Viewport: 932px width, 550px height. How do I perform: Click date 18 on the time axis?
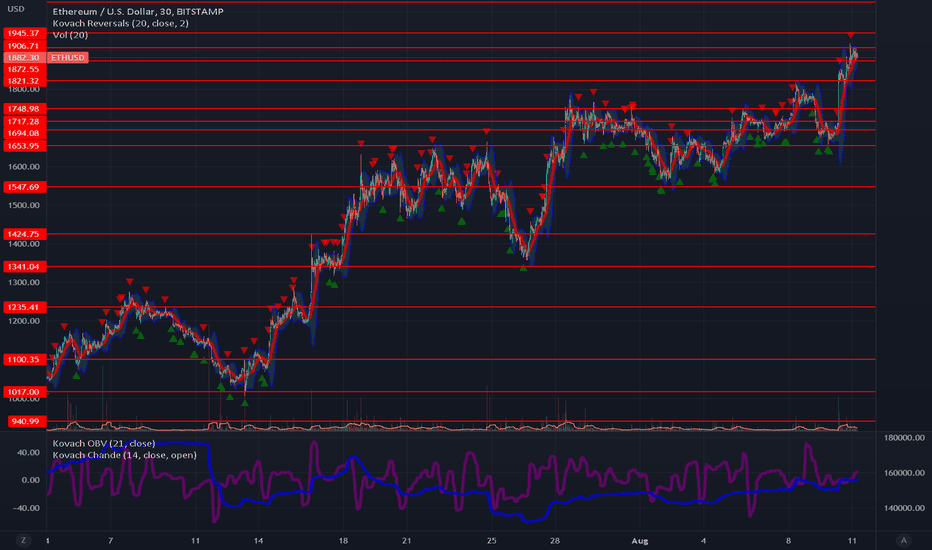click(x=343, y=540)
